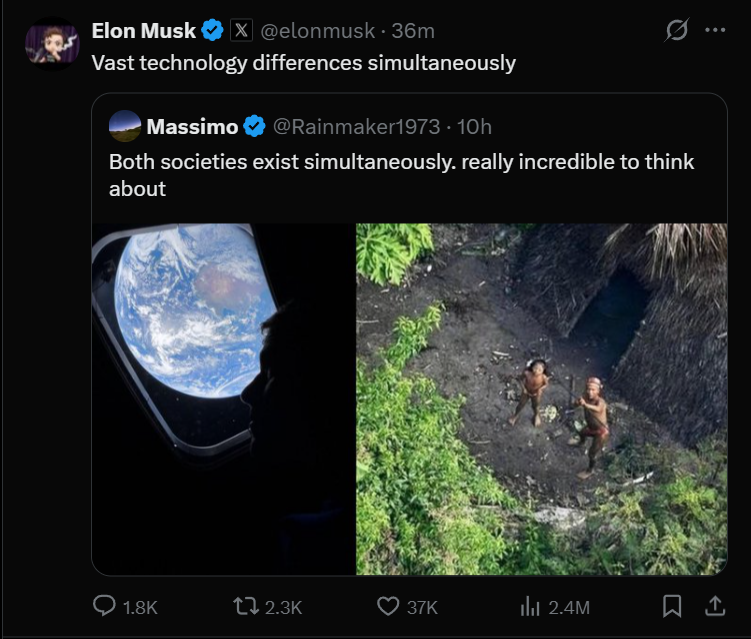
Task: Click the X affiliation badge next to Elon Musk
Action: [x=241, y=30]
